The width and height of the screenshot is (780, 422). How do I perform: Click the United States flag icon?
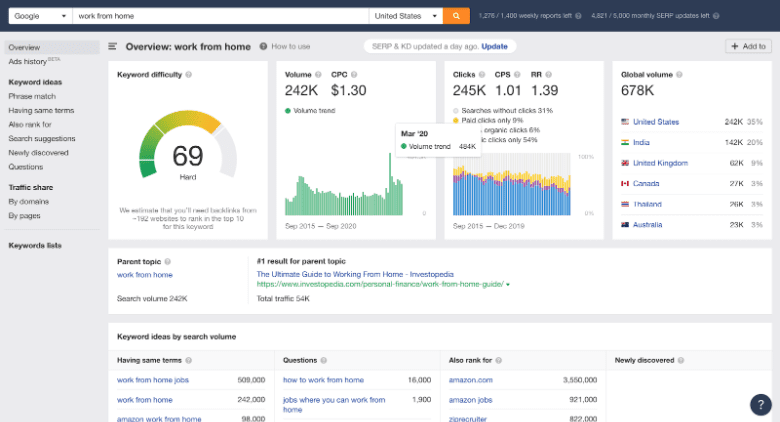click(625, 121)
